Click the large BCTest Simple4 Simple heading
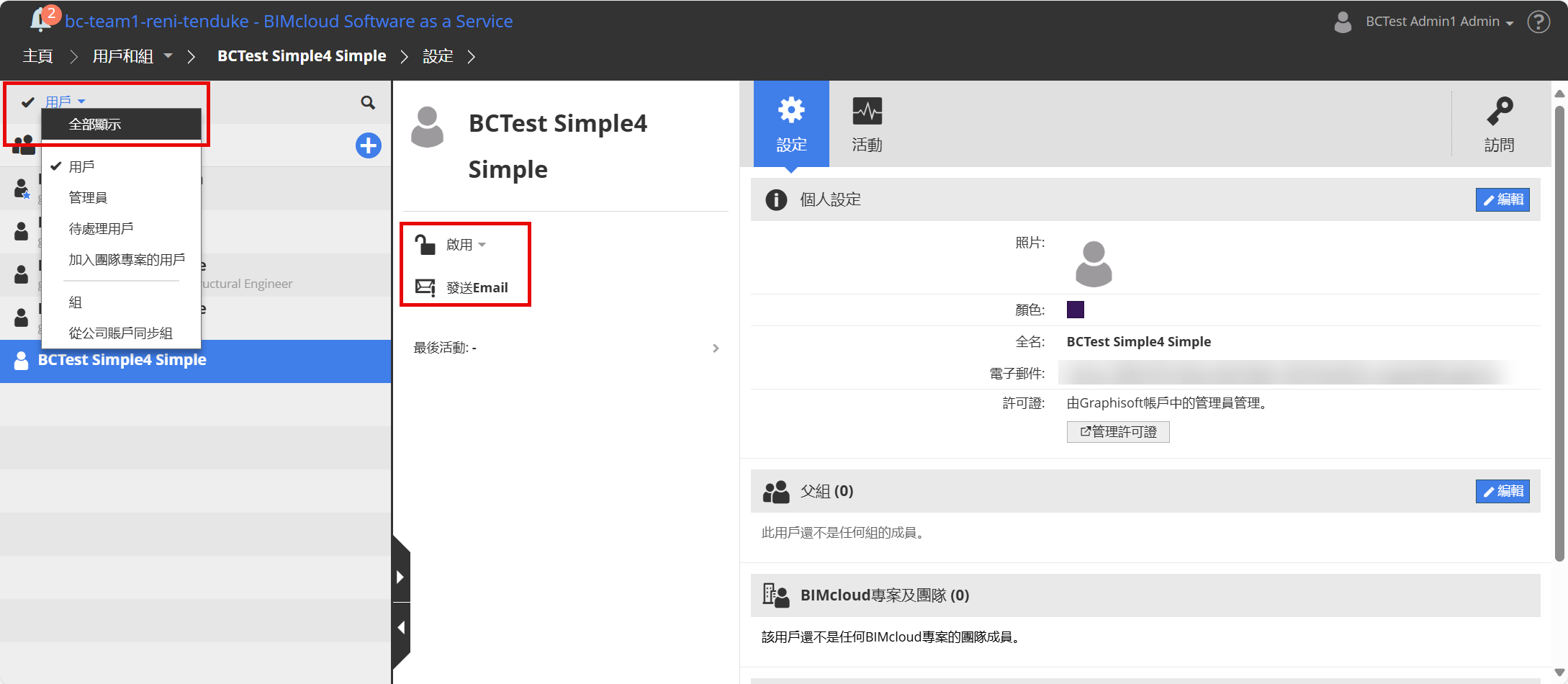The width and height of the screenshot is (1568, 684). tap(558, 146)
